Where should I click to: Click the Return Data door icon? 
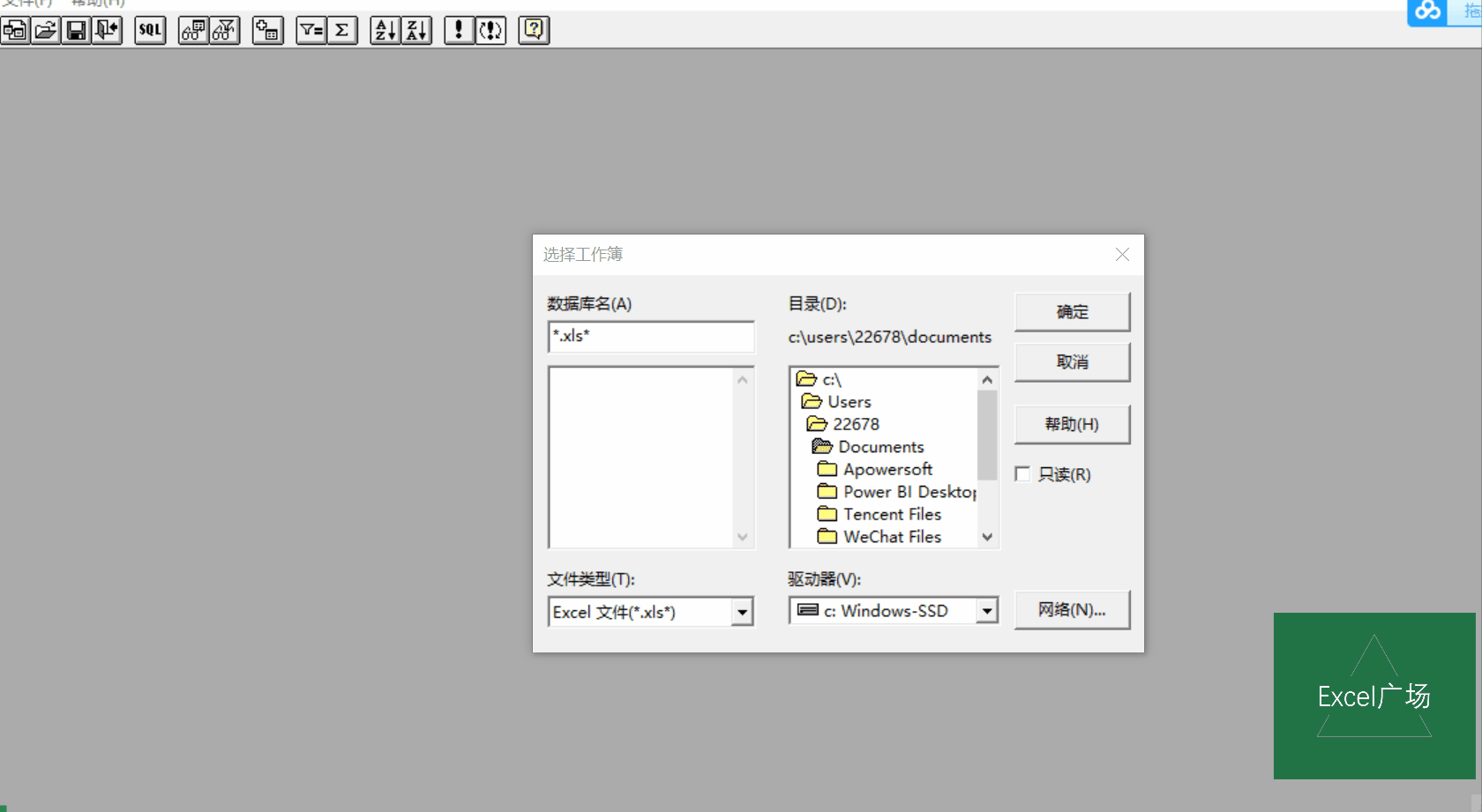(x=107, y=31)
